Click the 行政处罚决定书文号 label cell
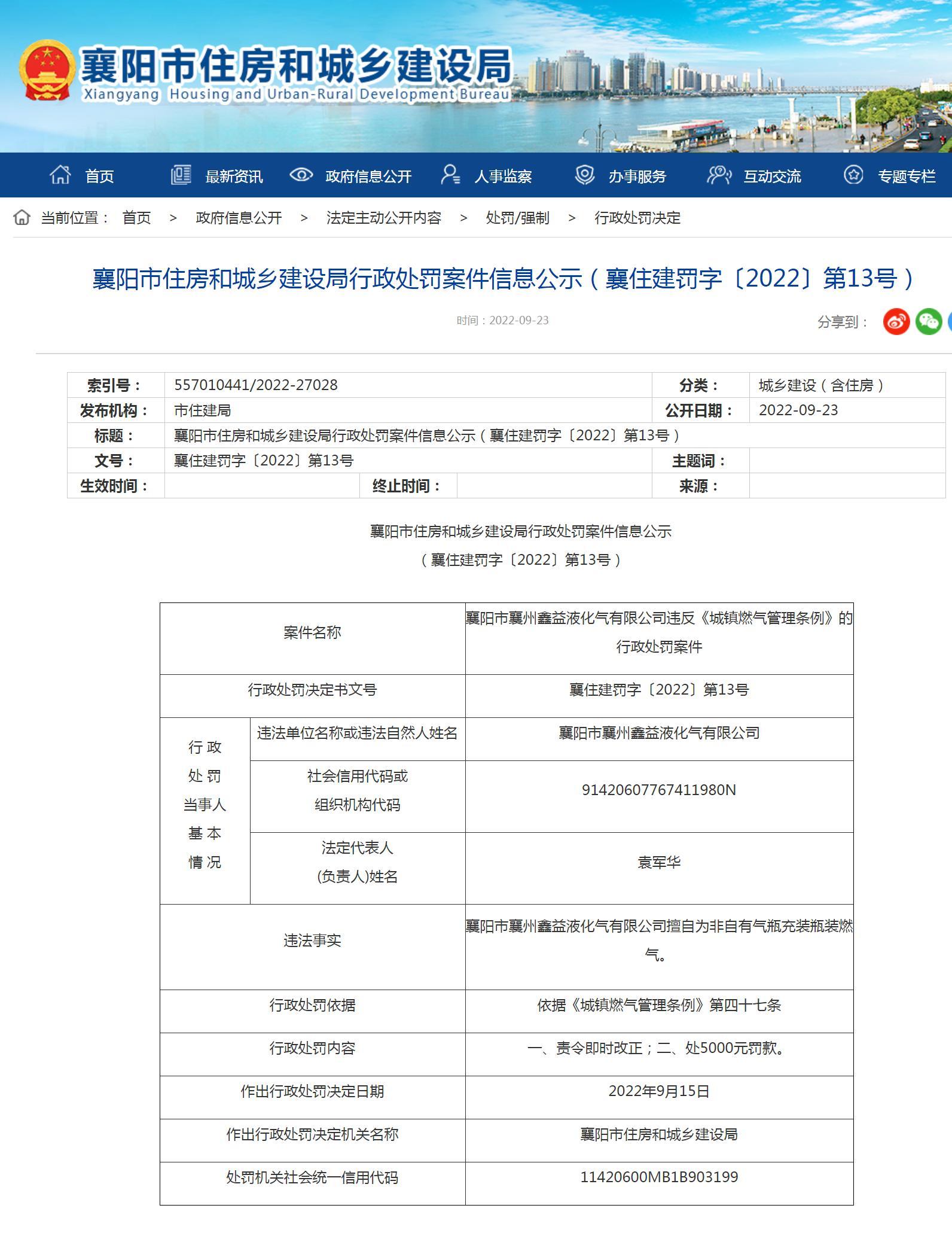952x1248 pixels. 312,696
